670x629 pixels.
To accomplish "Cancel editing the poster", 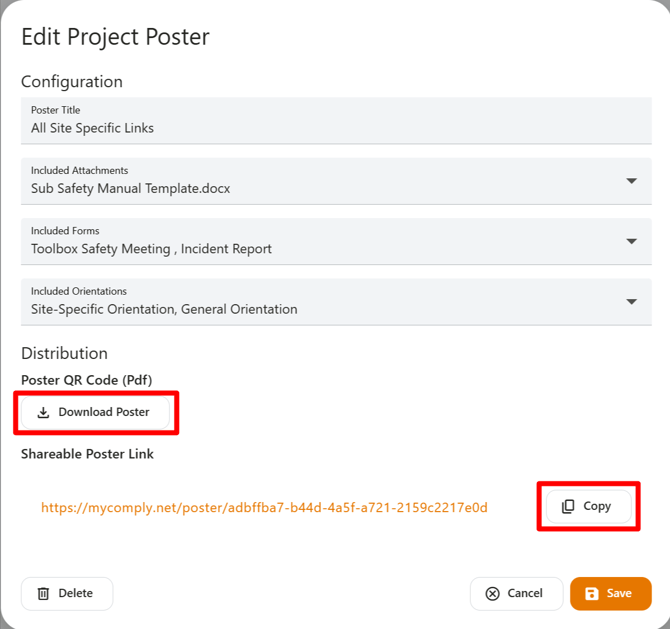I will [516, 594].
